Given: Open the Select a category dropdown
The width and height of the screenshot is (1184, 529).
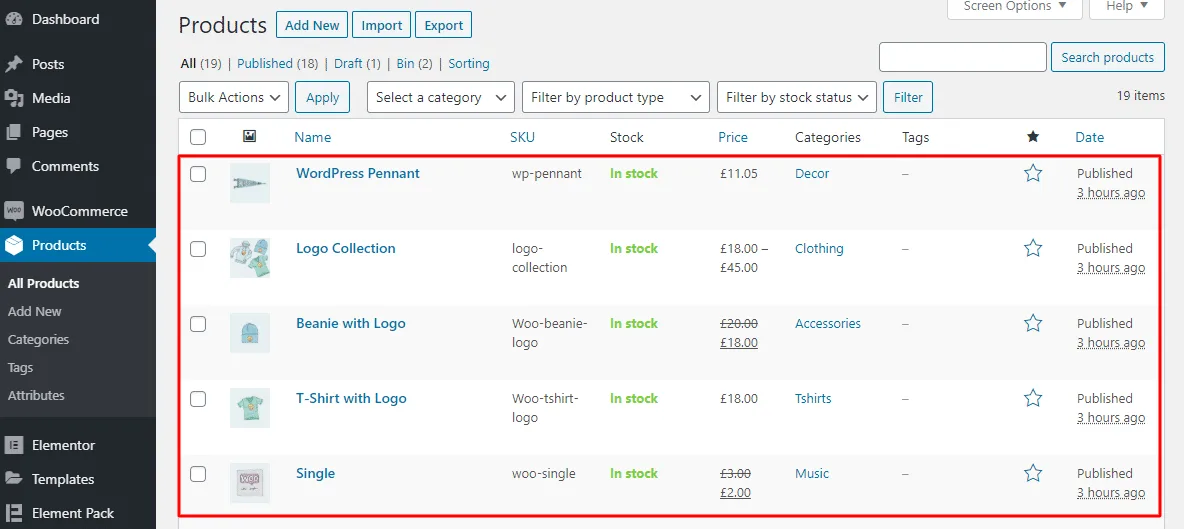Looking at the screenshot, I should [441, 97].
